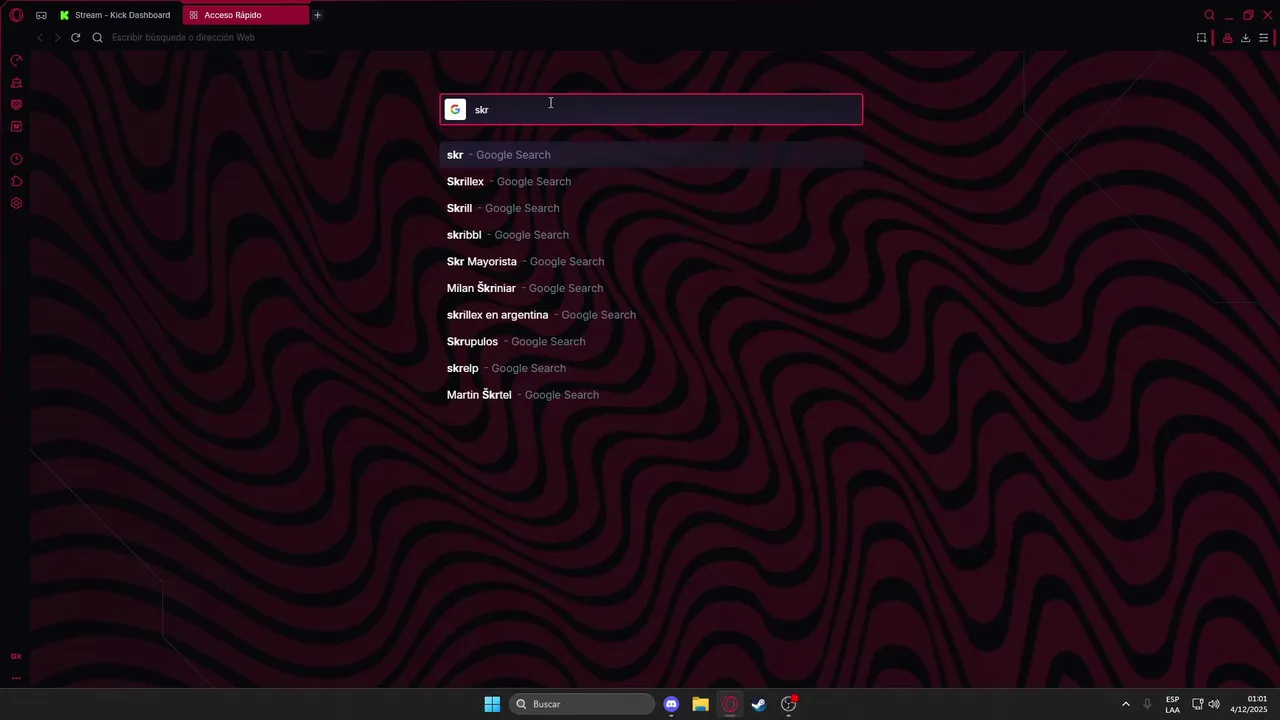Screen dimensions: 1280x720
Task: Open GX Control speedometer icon in sidebar
Action: point(16,61)
